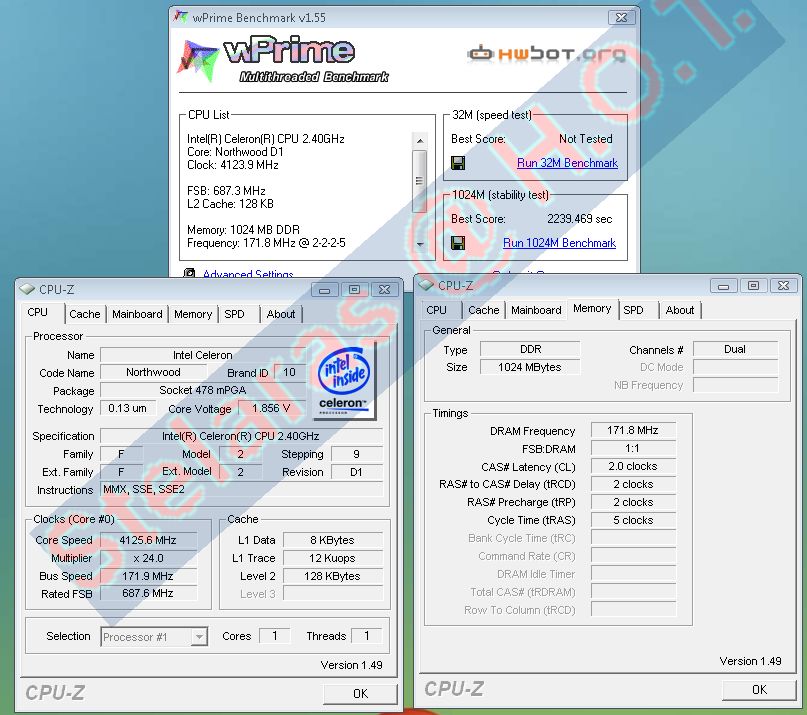Minimize the right CPU-Z Memory window
Screen dimensions: 807x715
[x=724, y=286]
